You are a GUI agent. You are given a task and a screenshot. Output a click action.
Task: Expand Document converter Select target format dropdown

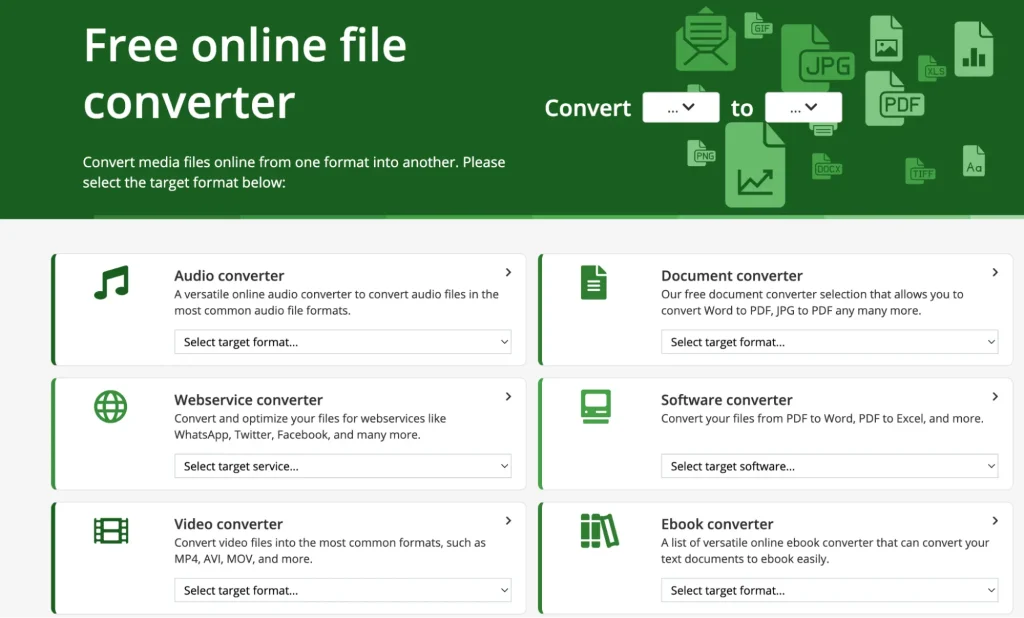(829, 342)
